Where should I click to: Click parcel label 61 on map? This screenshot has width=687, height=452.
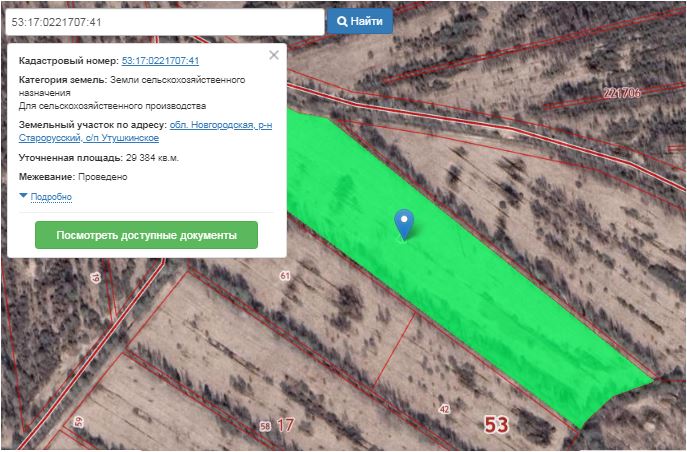(285, 276)
